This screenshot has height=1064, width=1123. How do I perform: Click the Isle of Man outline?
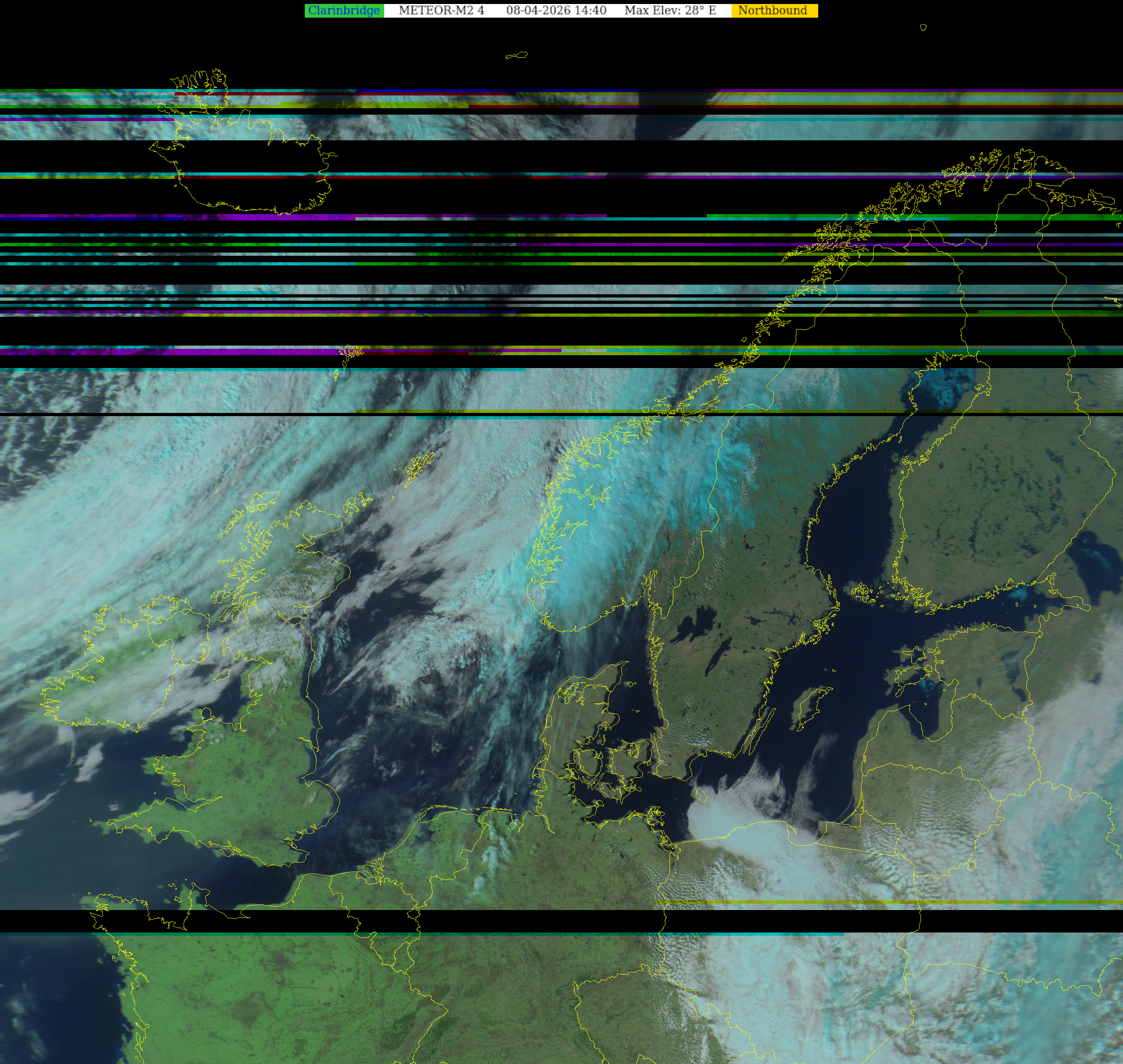[223, 675]
